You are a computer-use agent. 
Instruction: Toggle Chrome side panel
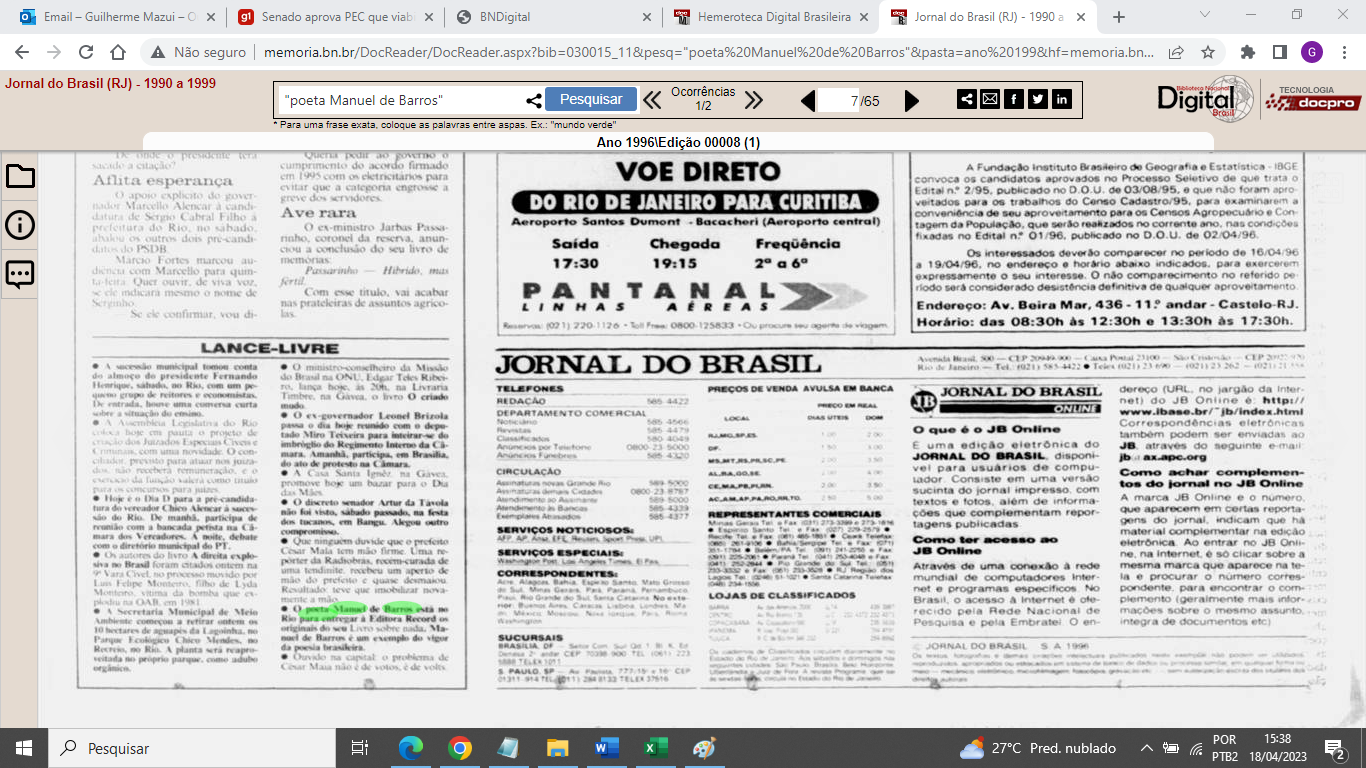point(1279,52)
